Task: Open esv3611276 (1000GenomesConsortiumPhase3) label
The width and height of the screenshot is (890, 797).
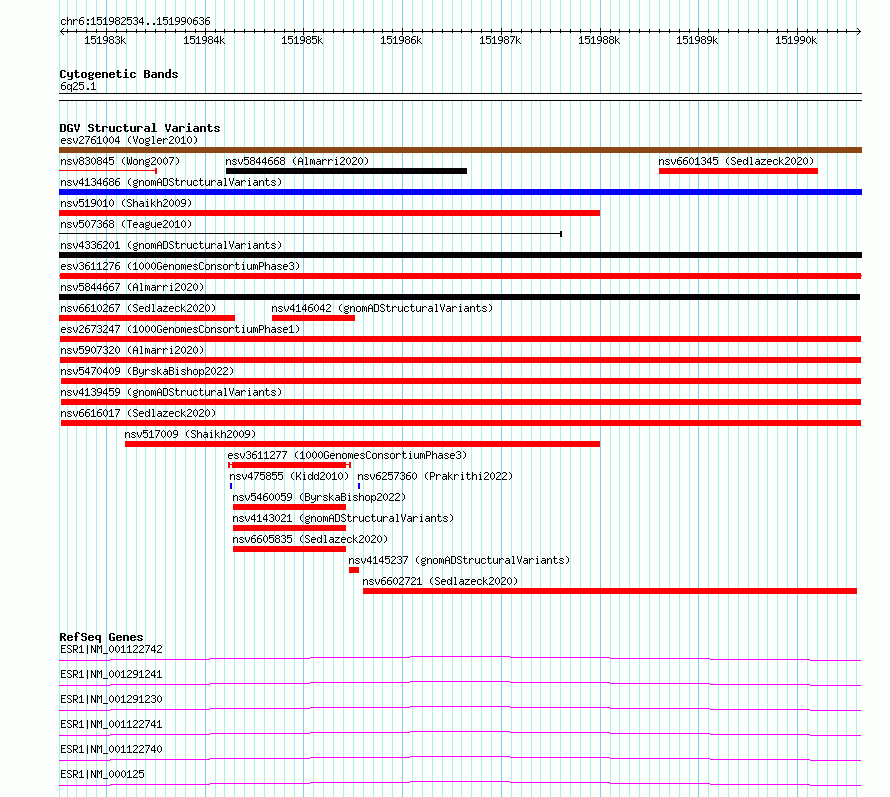Action: click(x=180, y=266)
